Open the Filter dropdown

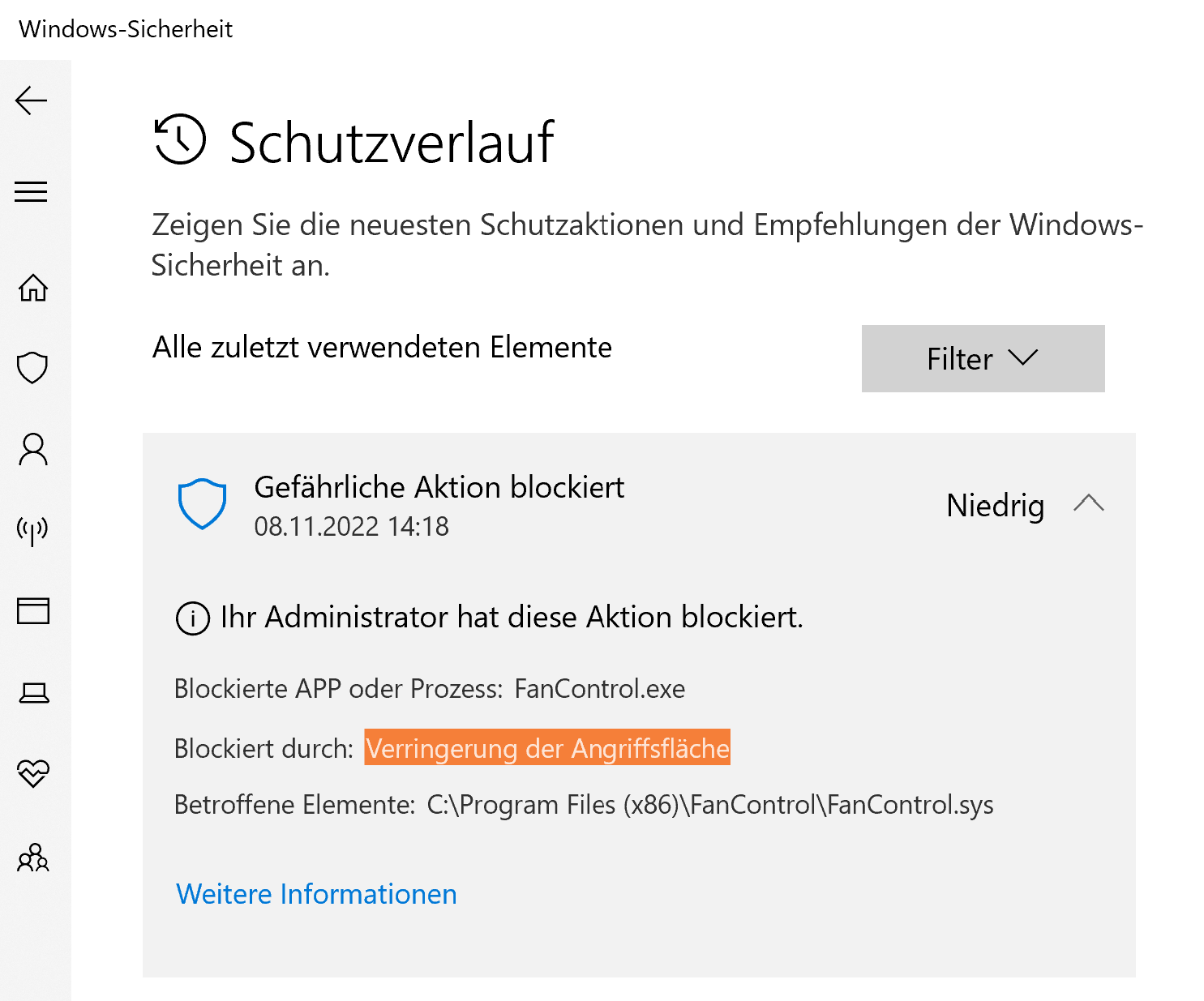[983, 359]
